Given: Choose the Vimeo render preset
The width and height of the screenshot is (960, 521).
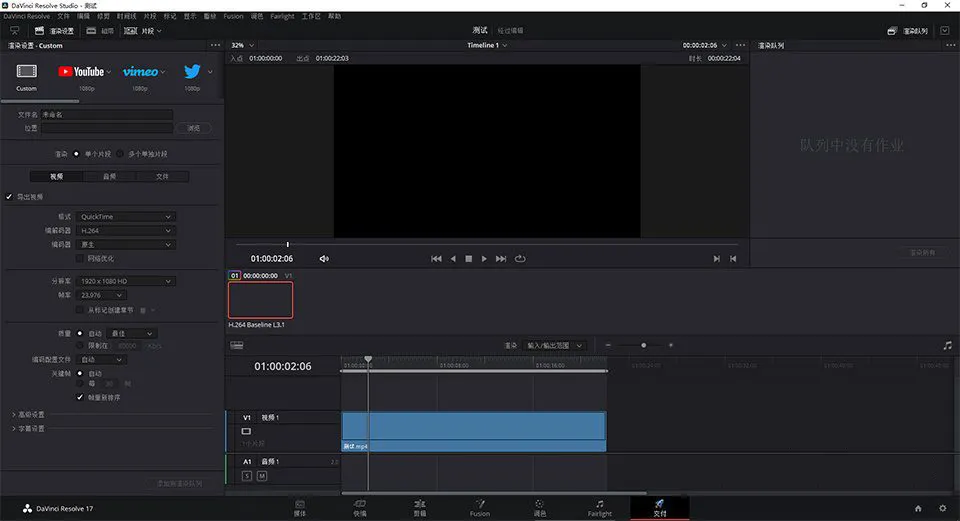Looking at the screenshot, I should point(141,71).
